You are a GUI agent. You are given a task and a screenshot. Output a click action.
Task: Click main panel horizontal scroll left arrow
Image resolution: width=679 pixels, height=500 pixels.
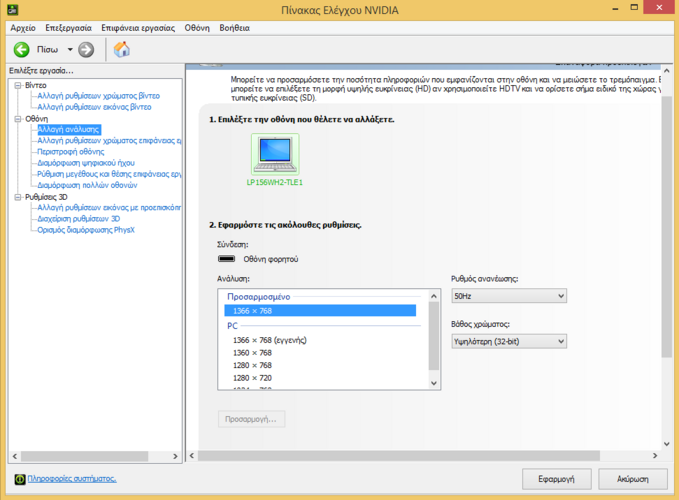(x=192, y=455)
